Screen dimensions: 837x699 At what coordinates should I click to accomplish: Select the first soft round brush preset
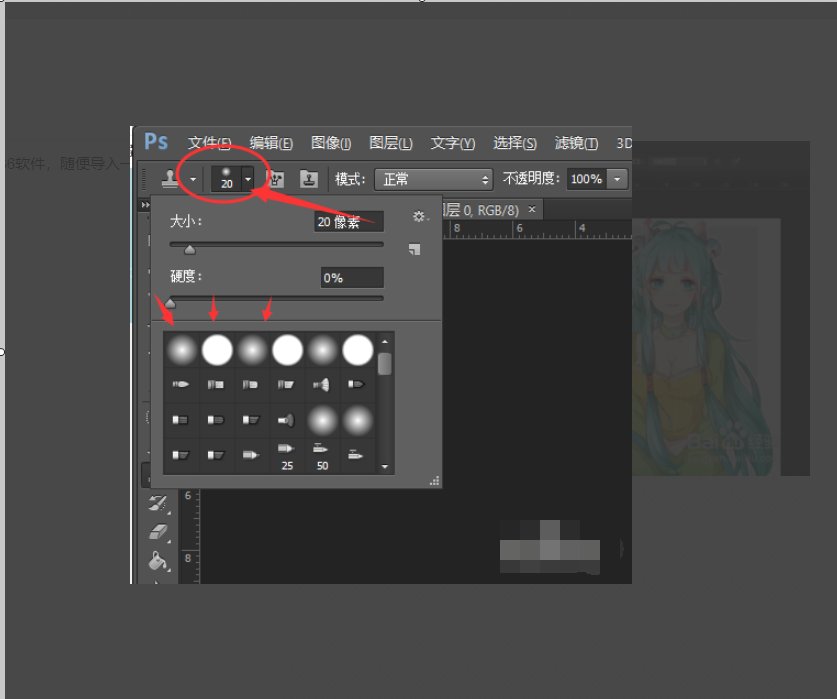tap(182, 349)
